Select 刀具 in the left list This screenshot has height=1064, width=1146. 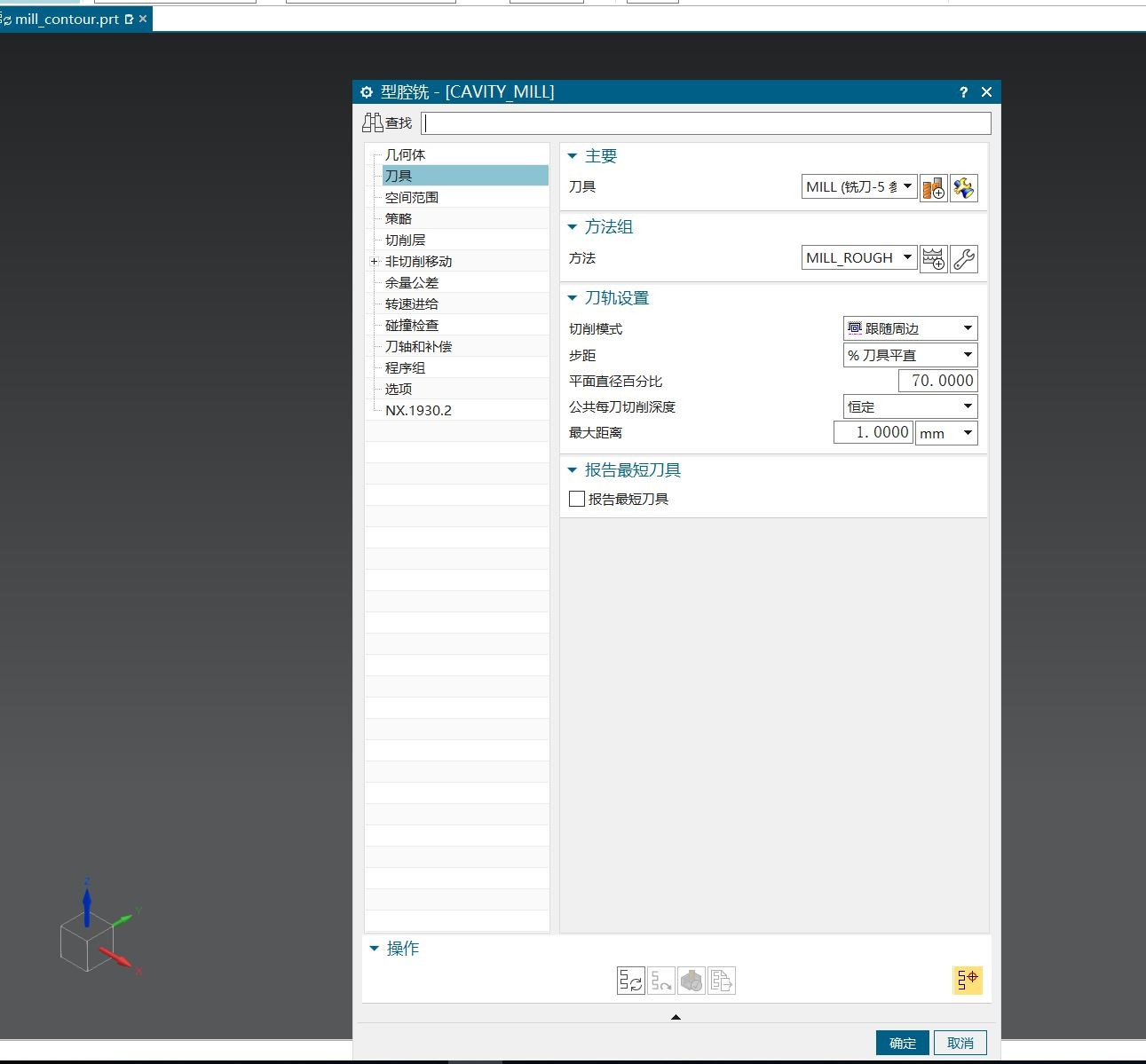click(399, 176)
